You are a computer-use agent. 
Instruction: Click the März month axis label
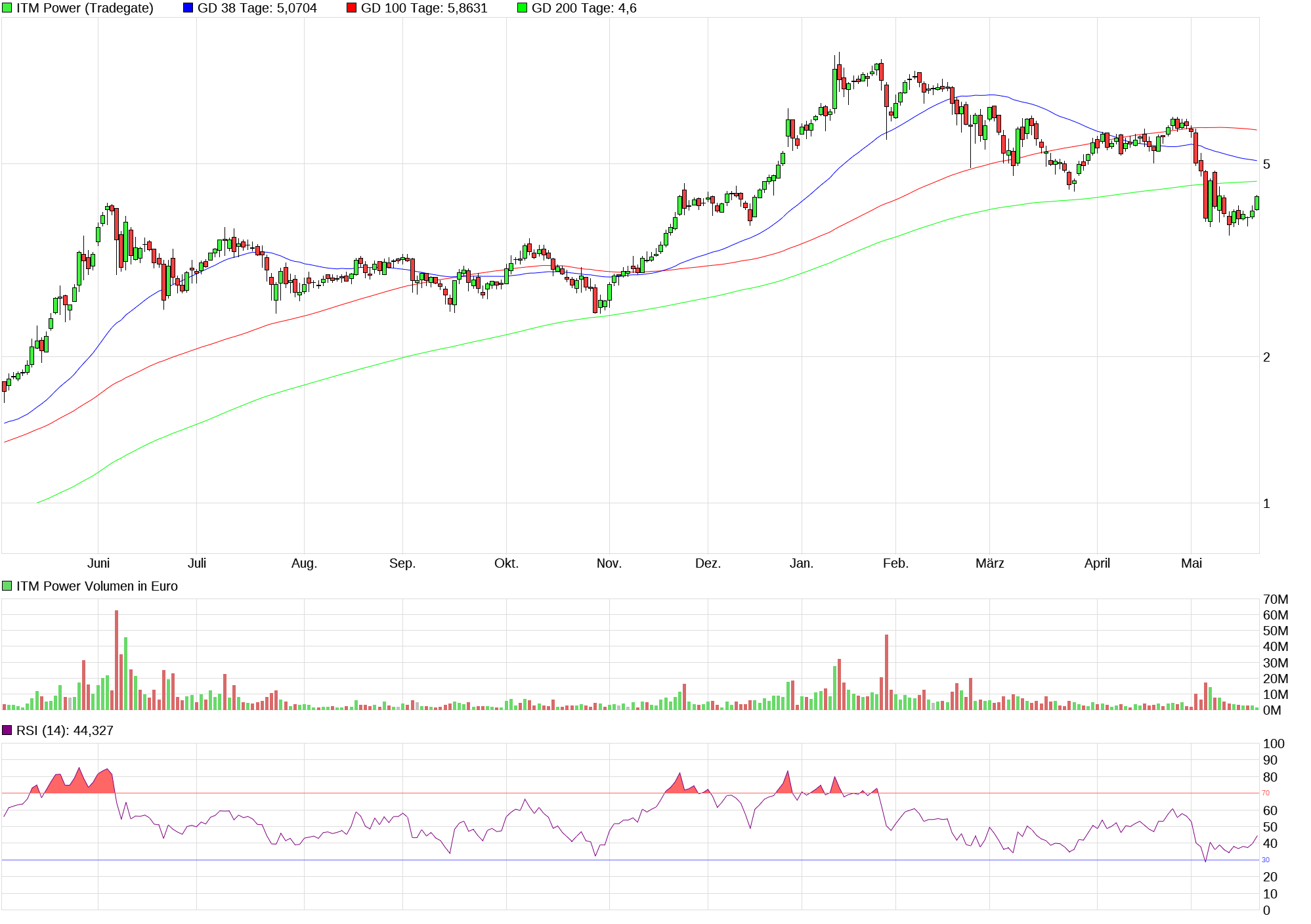pyautogui.click(x=989, y=563)
